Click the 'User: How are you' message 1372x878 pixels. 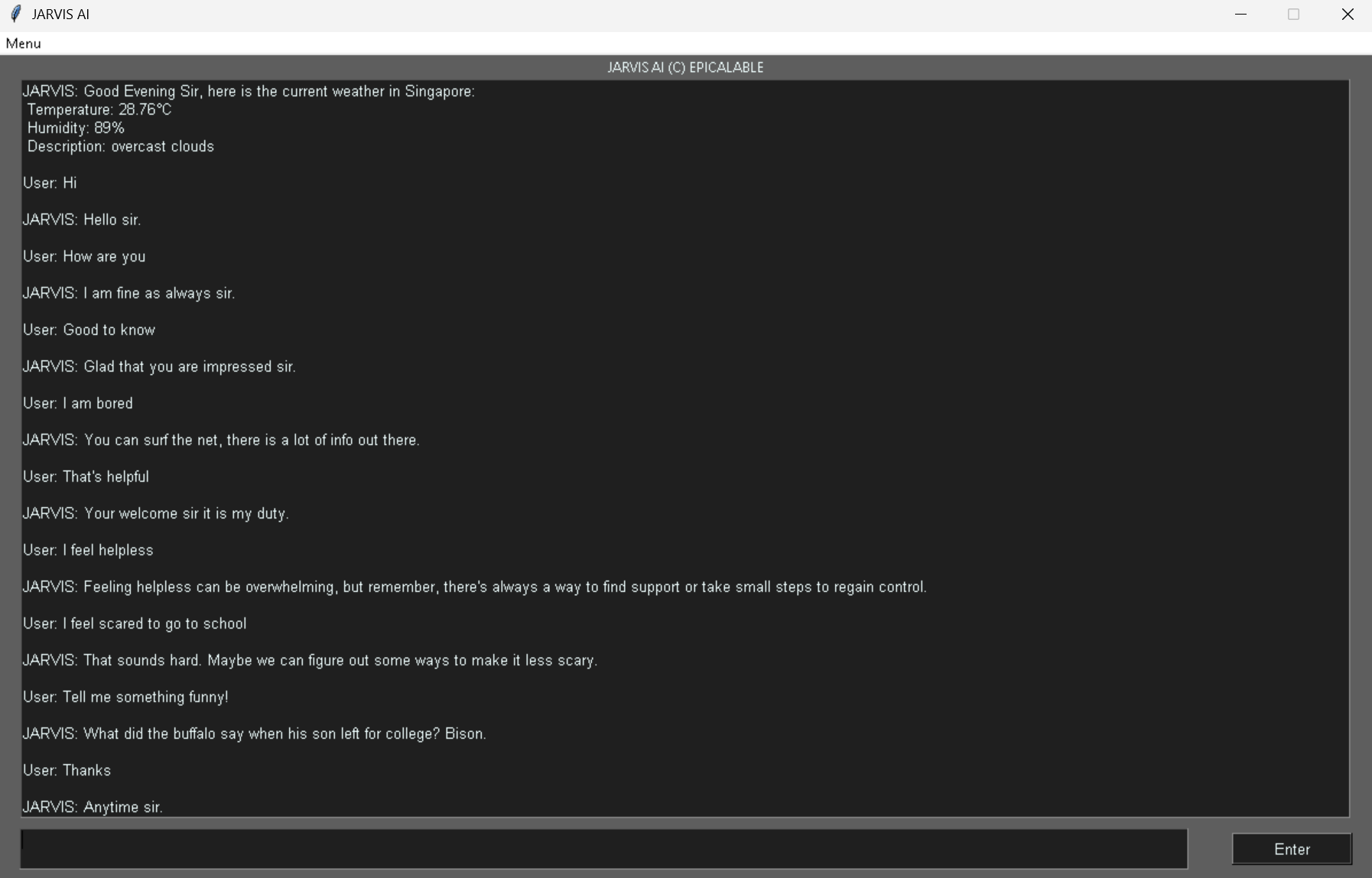[84, 257]
